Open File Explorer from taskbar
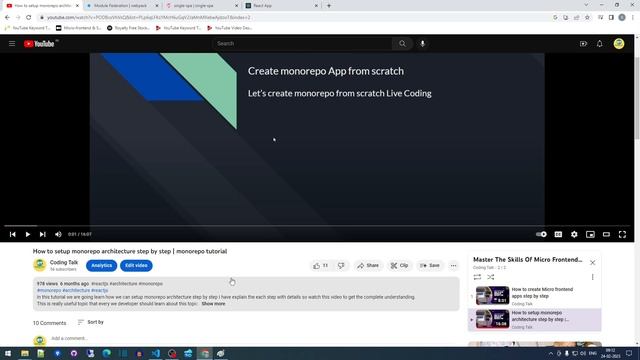The width and height of the screenshot is (640, 360). [24, 353]
